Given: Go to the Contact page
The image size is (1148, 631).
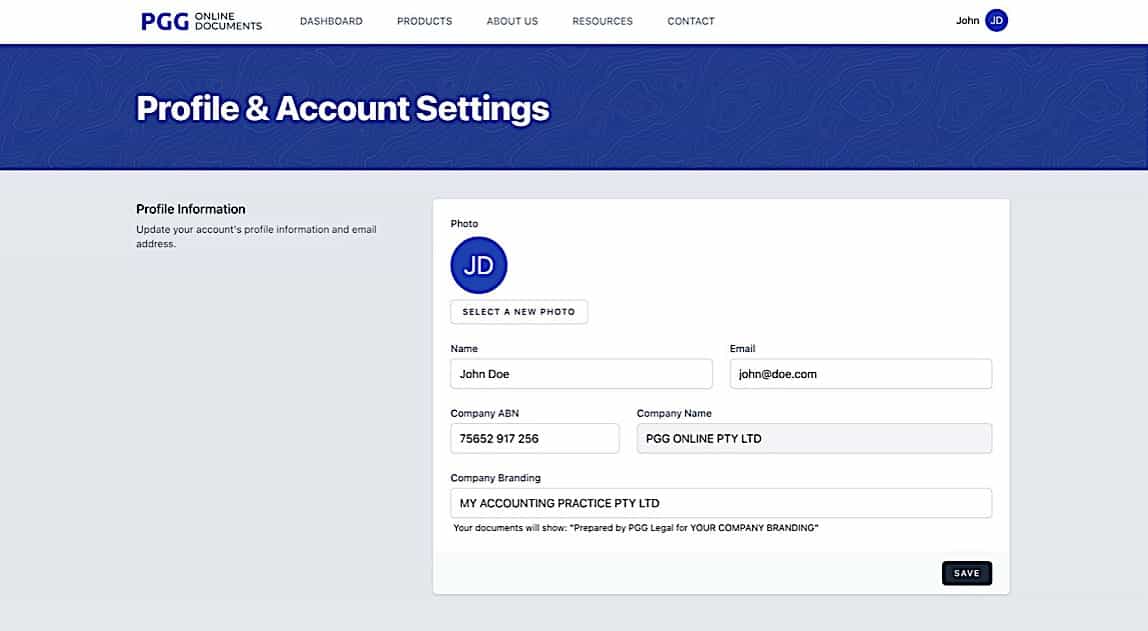Looking at the screenshot, I should 691,20.
